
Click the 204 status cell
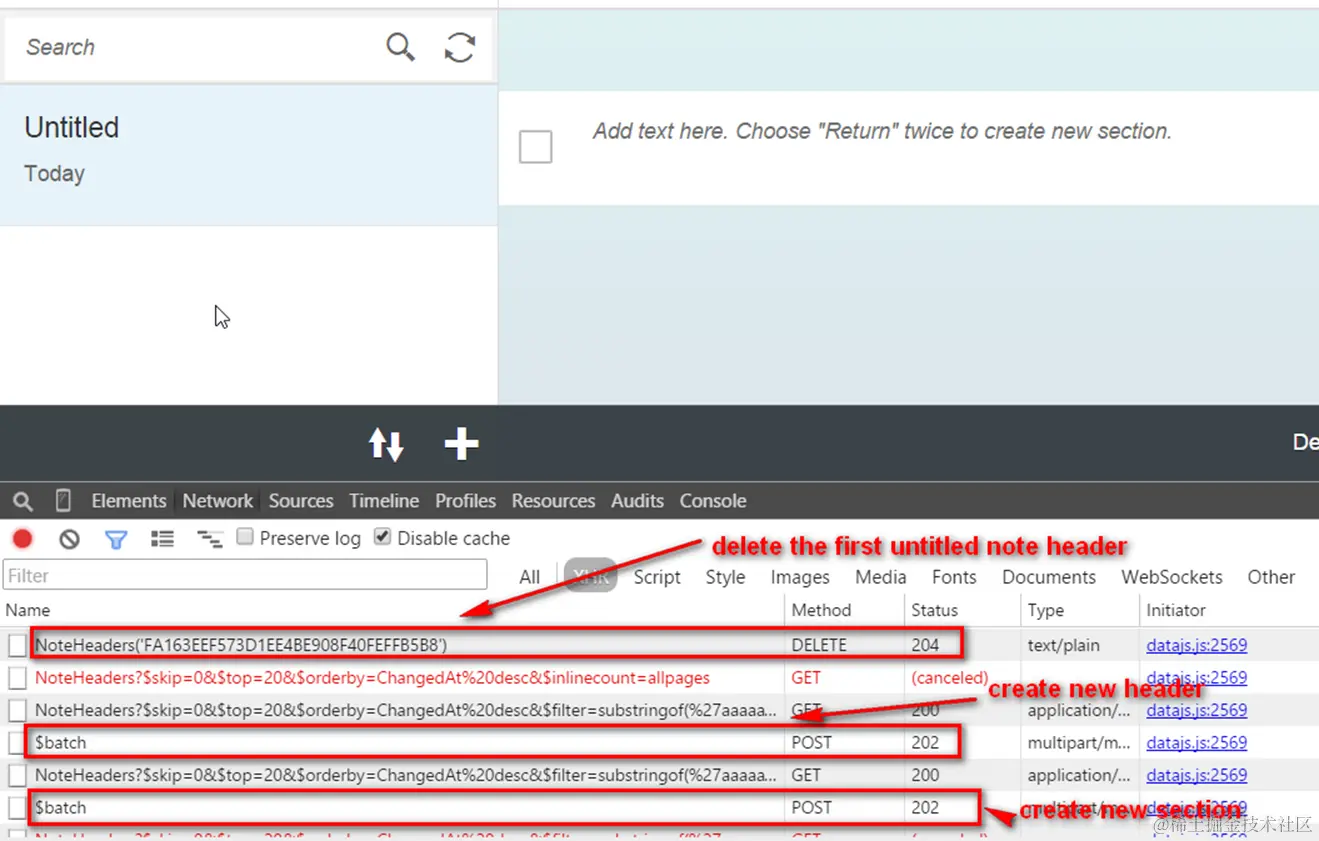point(925,646)
